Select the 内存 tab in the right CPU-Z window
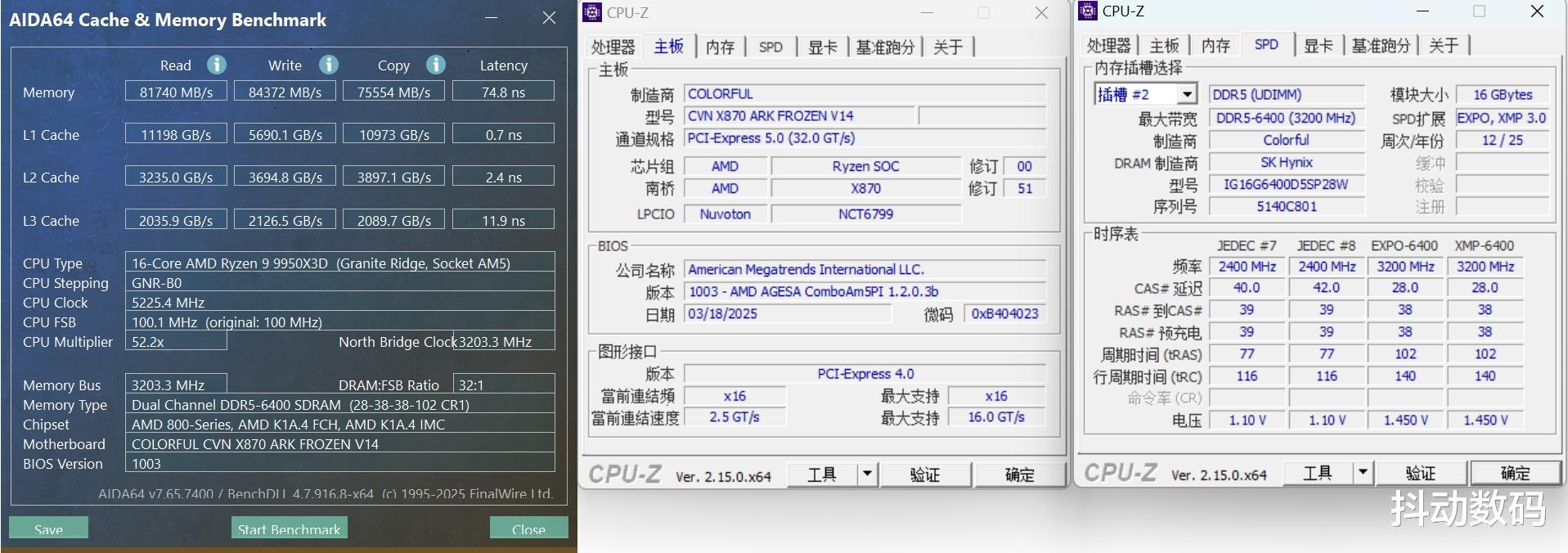Screen dimensions: 1568x553 pyautogui.click(x=1215, y=45)
